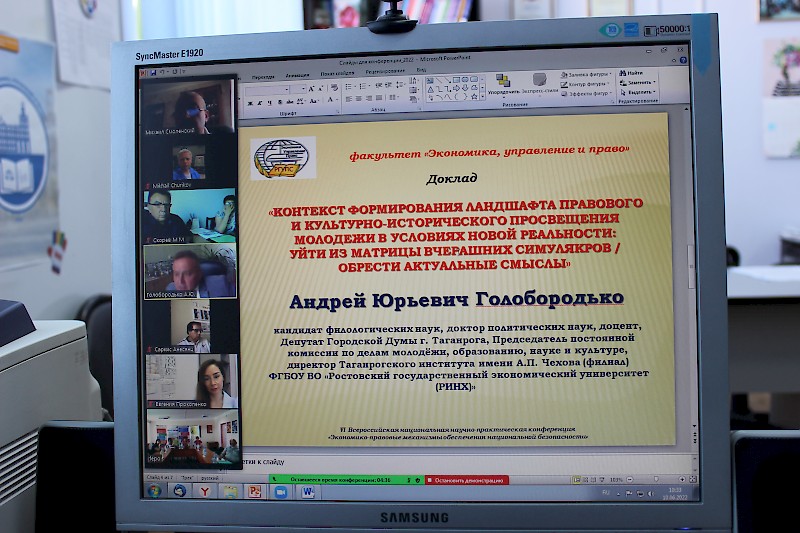Click the PowerPoint taskbar icon
The image size is (800, 533).
point(255,492)
